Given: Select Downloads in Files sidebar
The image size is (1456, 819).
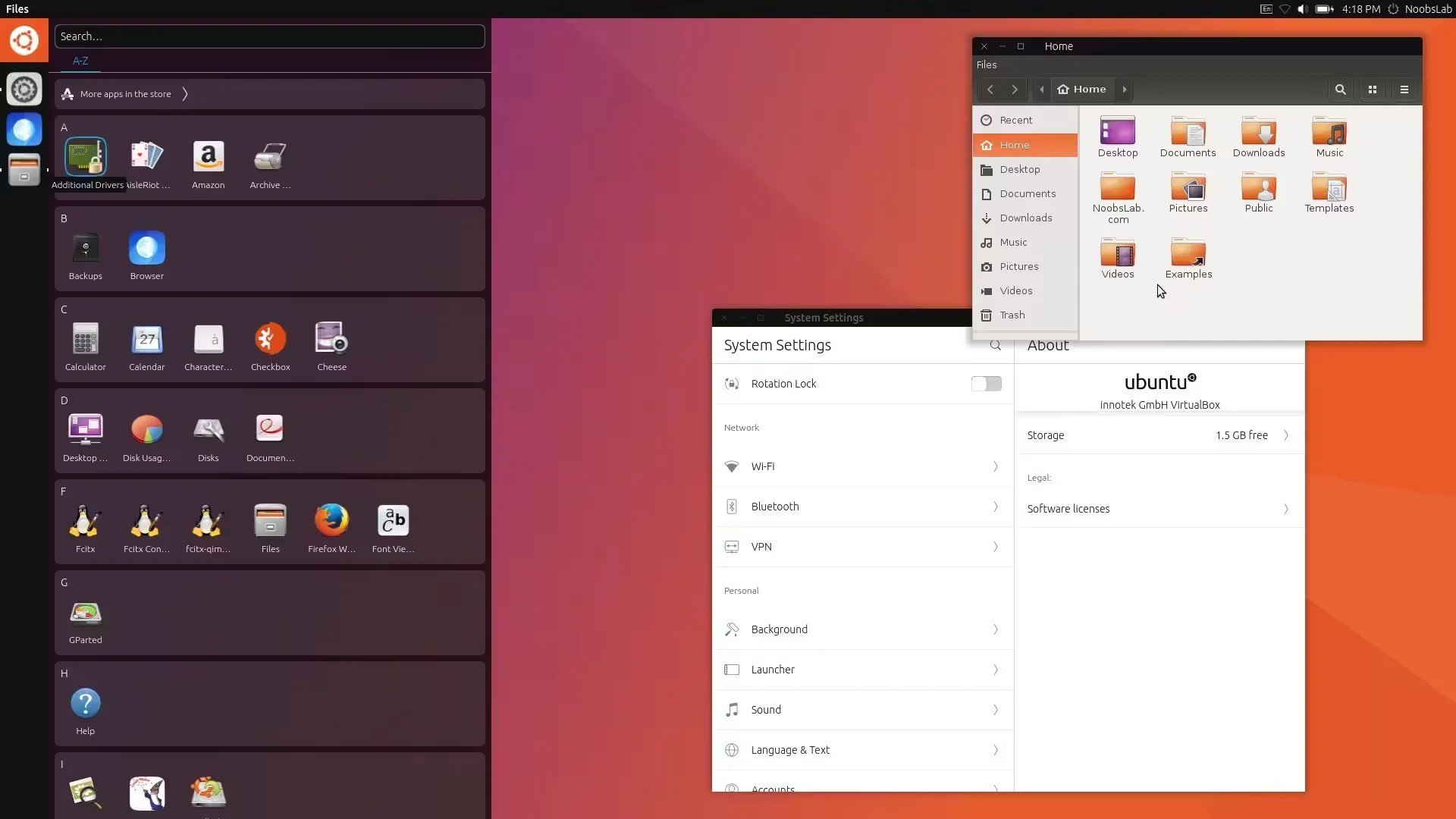Looking at the screenshot, I should coord(1025,218).
